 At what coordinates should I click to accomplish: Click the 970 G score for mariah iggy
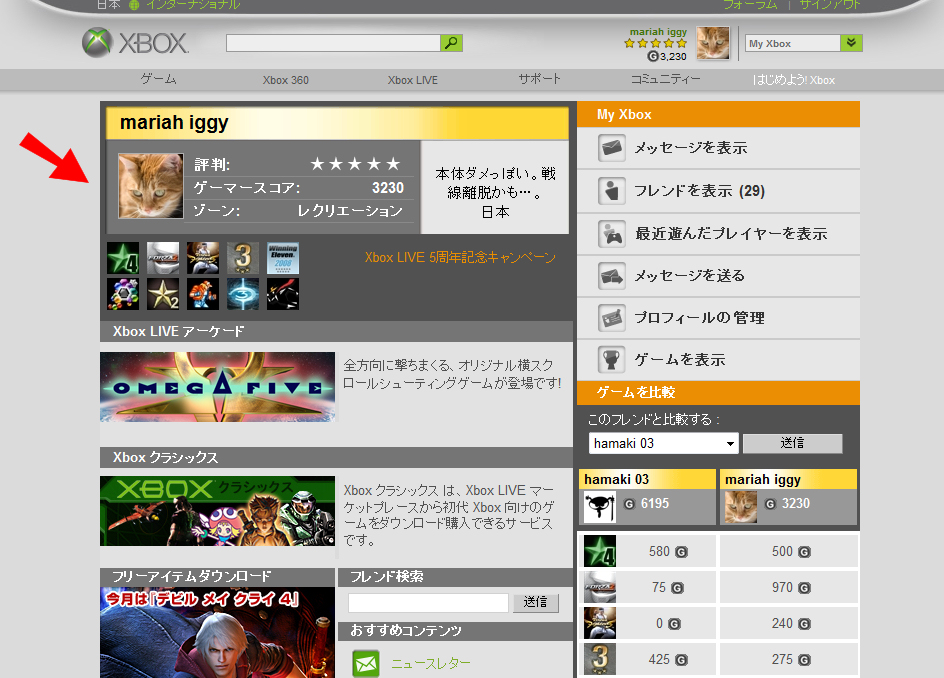coord(791,588)
